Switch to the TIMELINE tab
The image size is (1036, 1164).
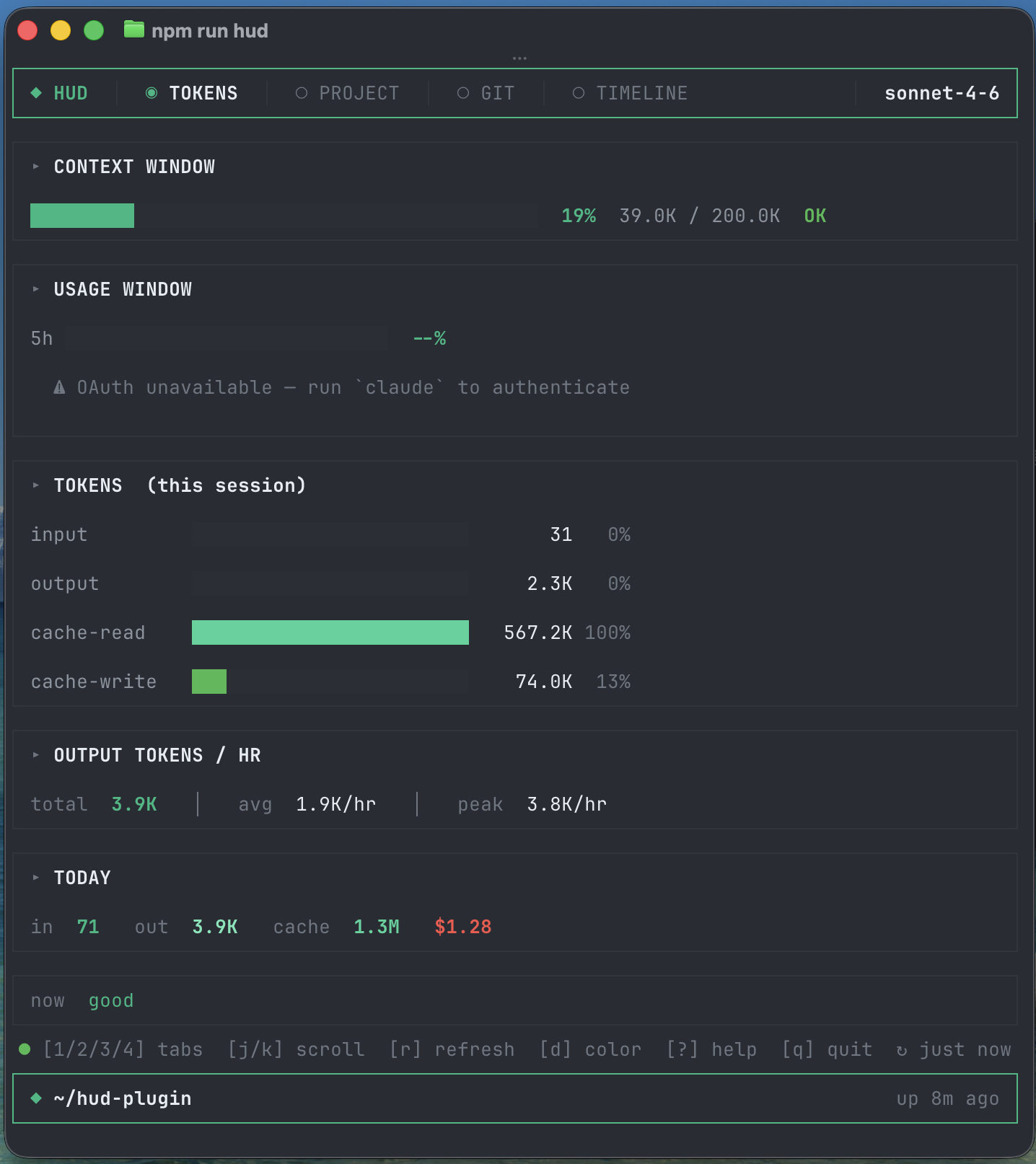click(641, 93)
